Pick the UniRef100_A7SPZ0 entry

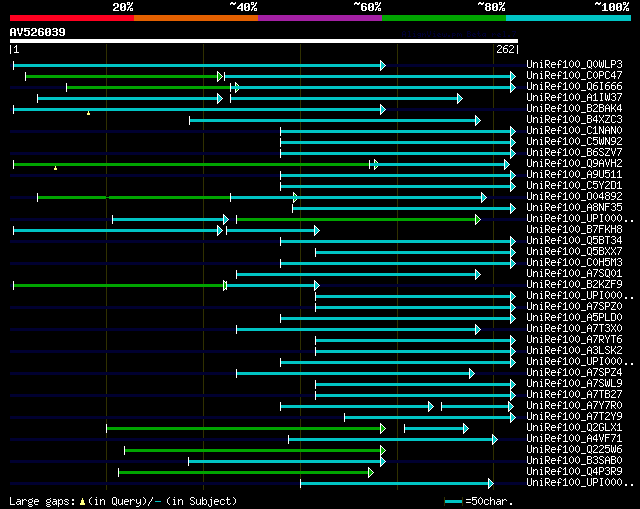(574, 307)
